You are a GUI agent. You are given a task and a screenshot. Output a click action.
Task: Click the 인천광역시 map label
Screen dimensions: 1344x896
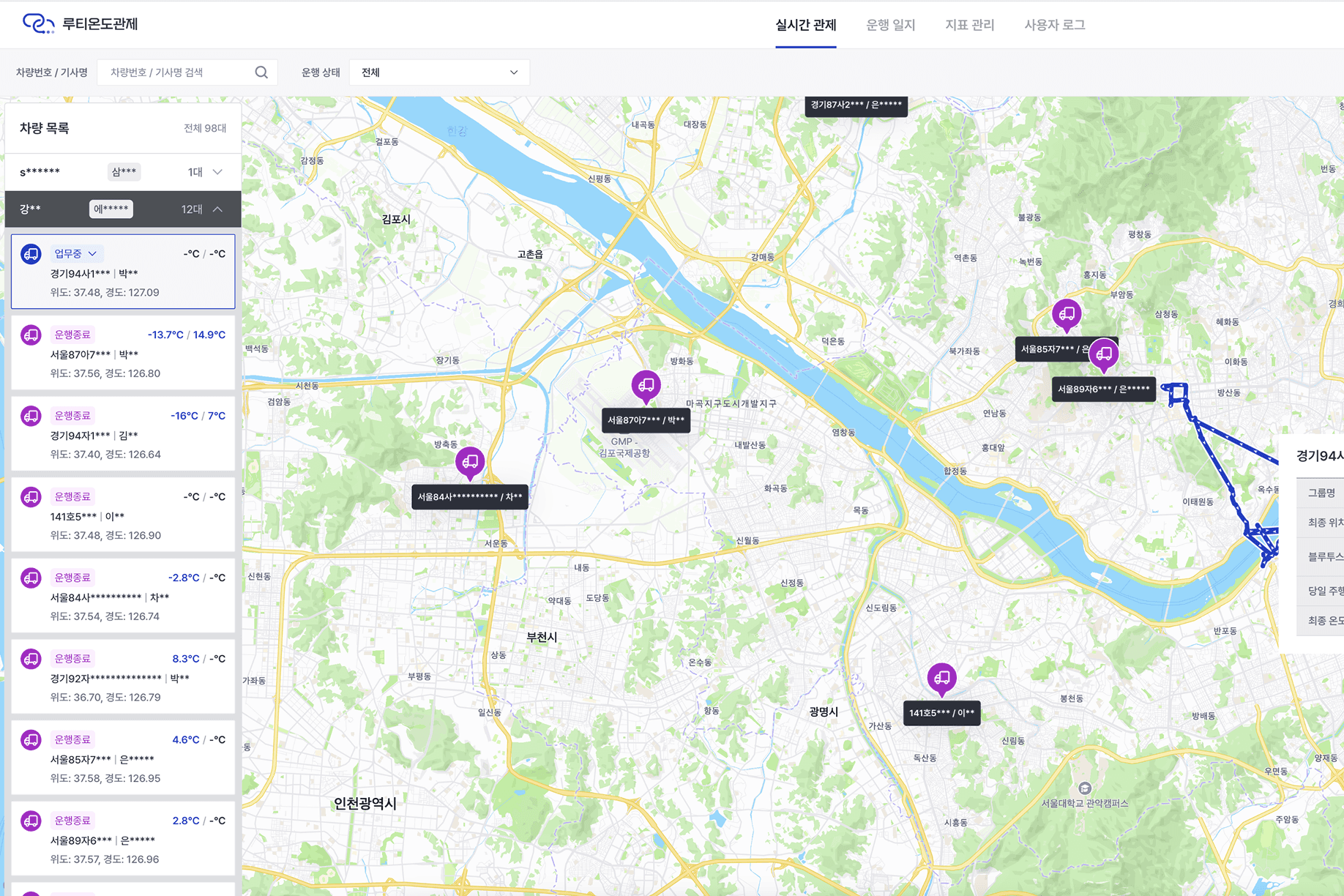tap(365, 803)
